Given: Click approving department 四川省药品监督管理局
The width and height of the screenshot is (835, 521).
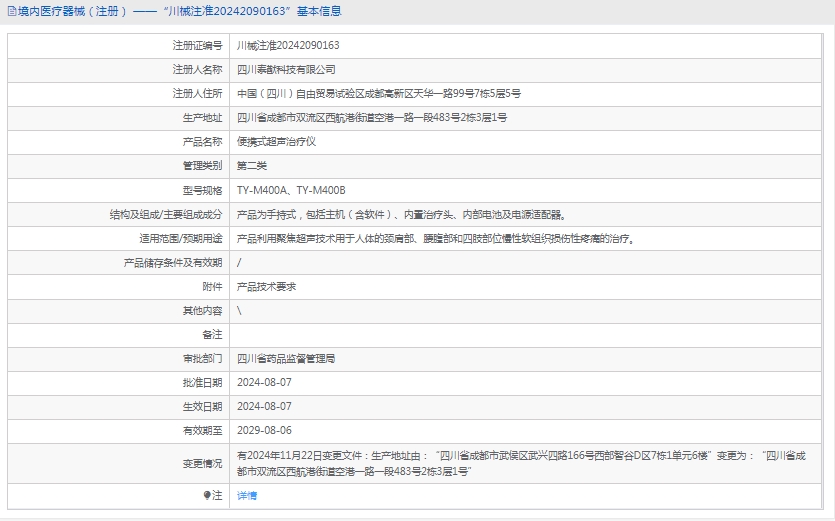Looking at the screenshot, I should 286,358.
